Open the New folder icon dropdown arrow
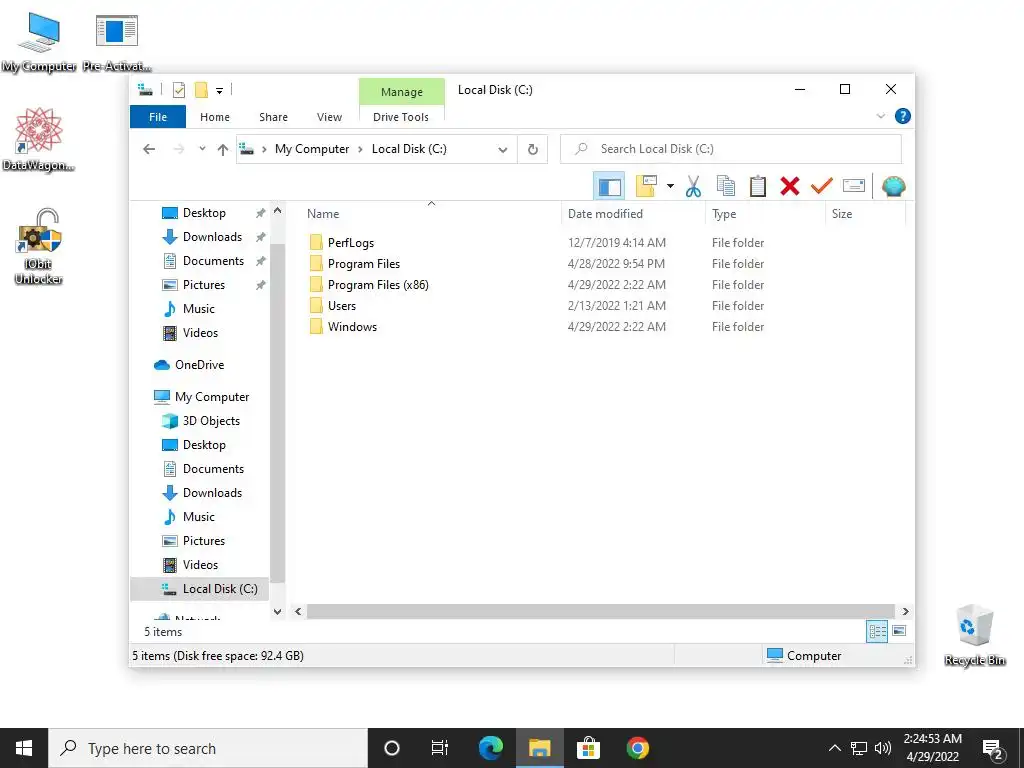 coord(670,187)
